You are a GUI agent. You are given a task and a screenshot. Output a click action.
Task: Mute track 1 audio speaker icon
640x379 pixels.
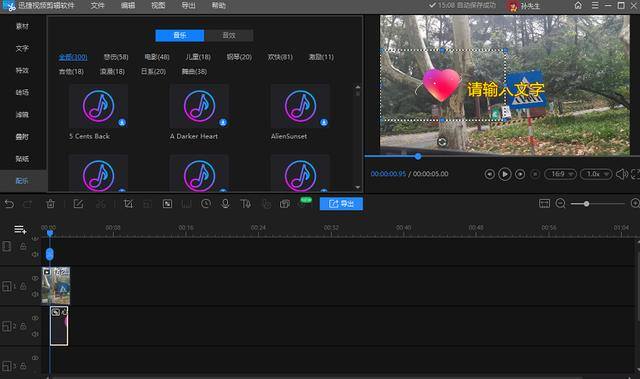[x=35, y=294]
